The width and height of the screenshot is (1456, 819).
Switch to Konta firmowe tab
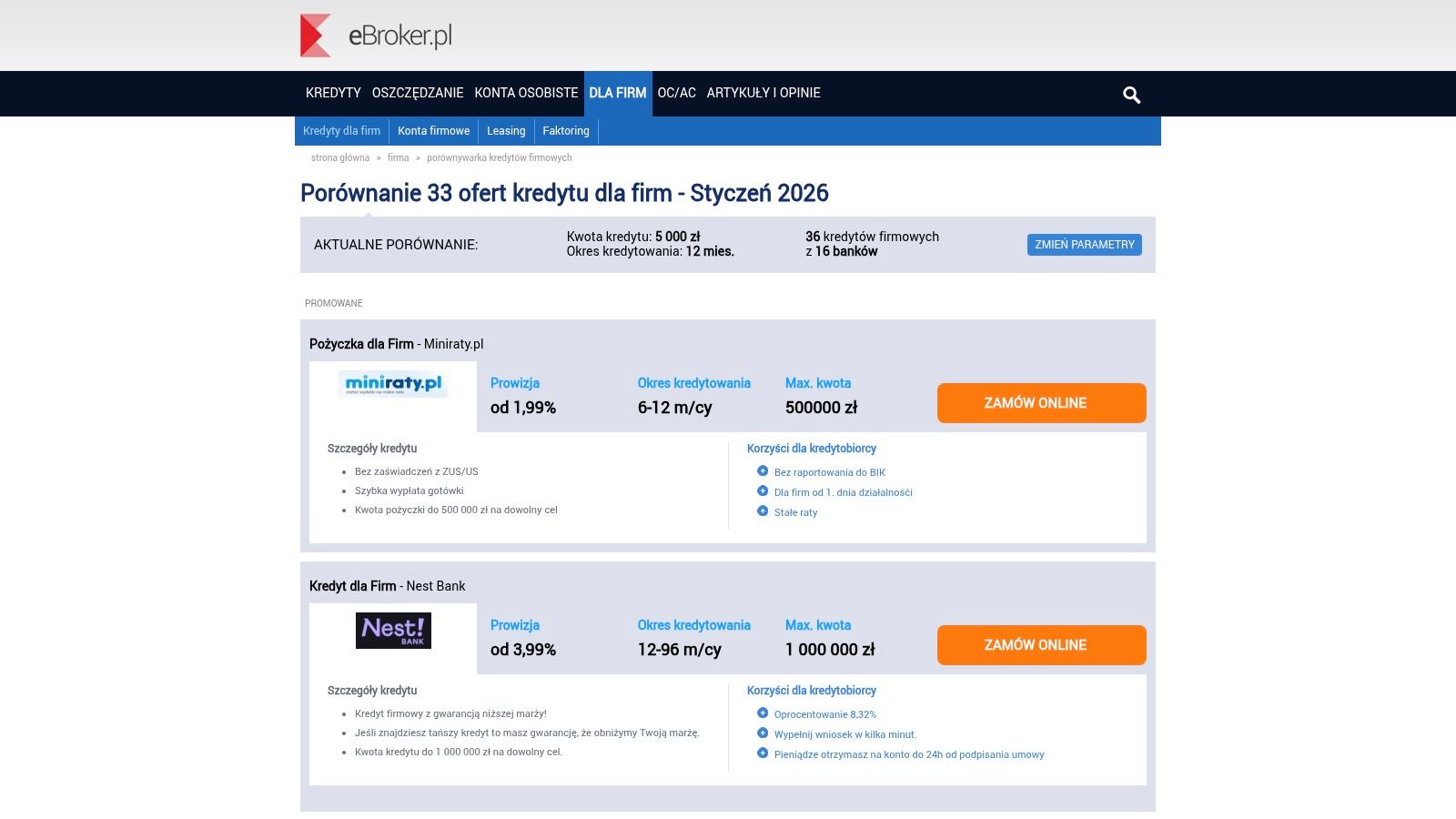434,131
